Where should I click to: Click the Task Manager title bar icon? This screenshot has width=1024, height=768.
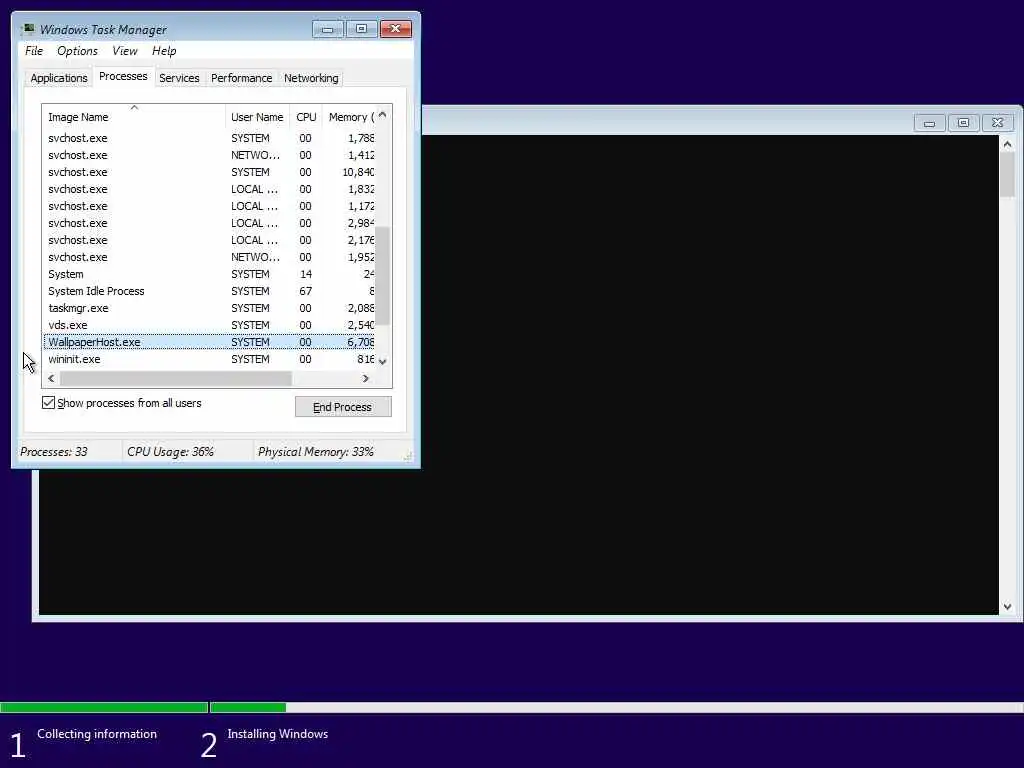coord(27,29)
